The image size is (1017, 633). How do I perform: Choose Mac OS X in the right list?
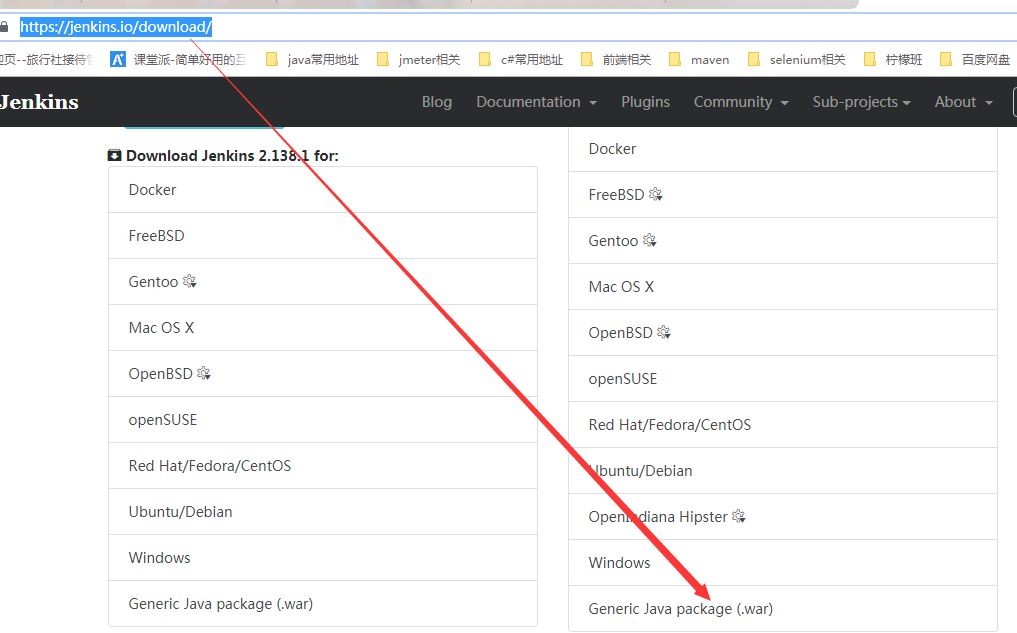click(x=783, y=287)
